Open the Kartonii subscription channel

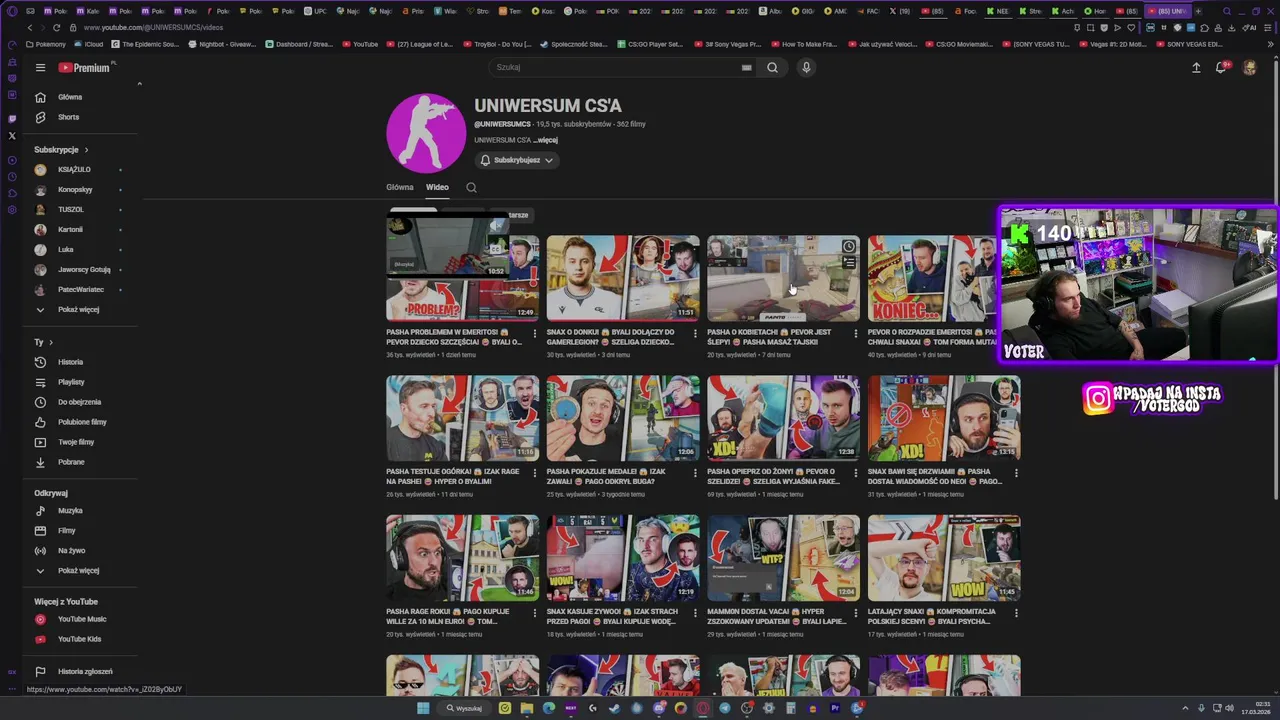(x=70, y=230)
